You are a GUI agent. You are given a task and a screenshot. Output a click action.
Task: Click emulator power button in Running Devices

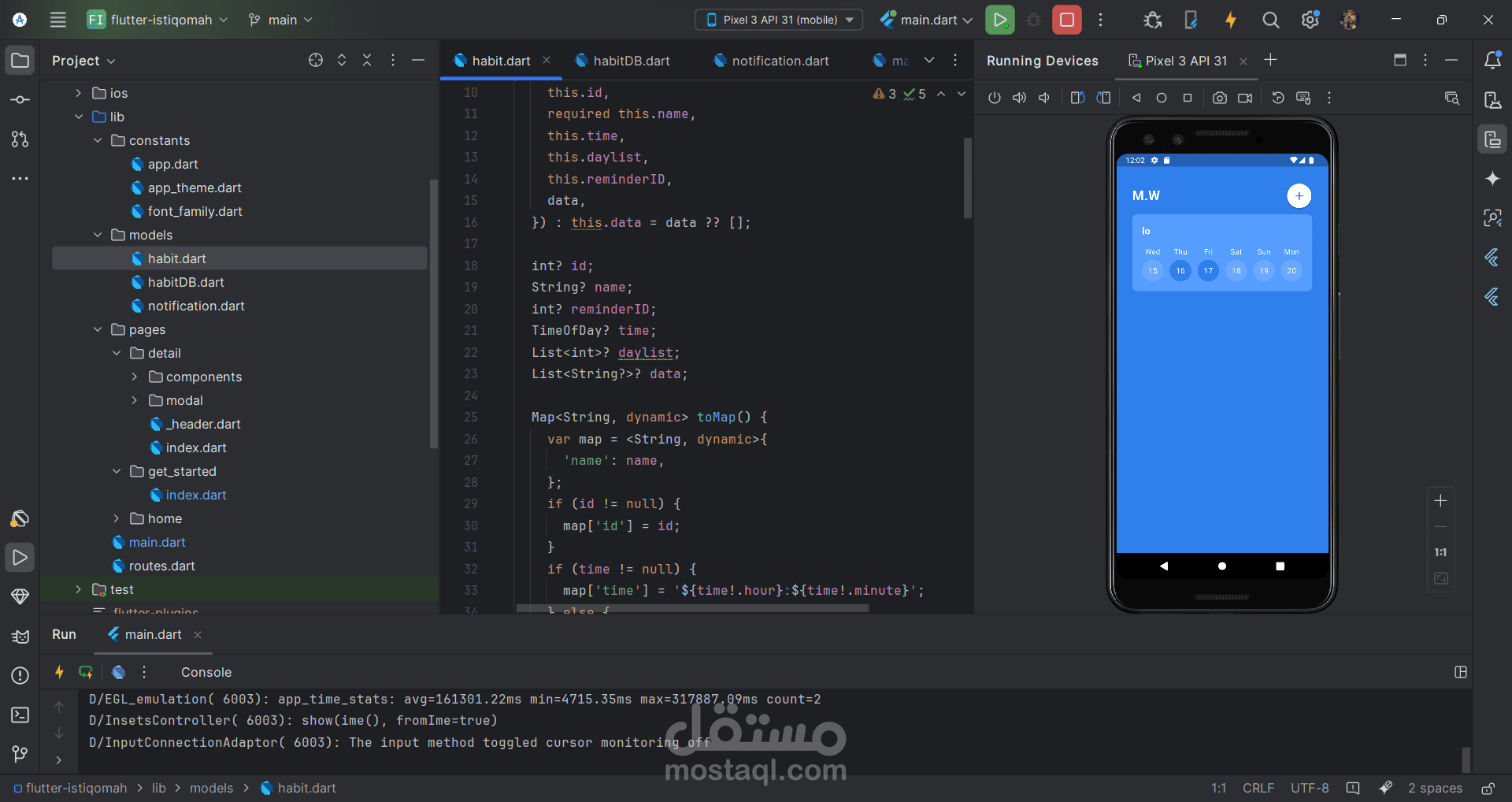coord(995,98)
